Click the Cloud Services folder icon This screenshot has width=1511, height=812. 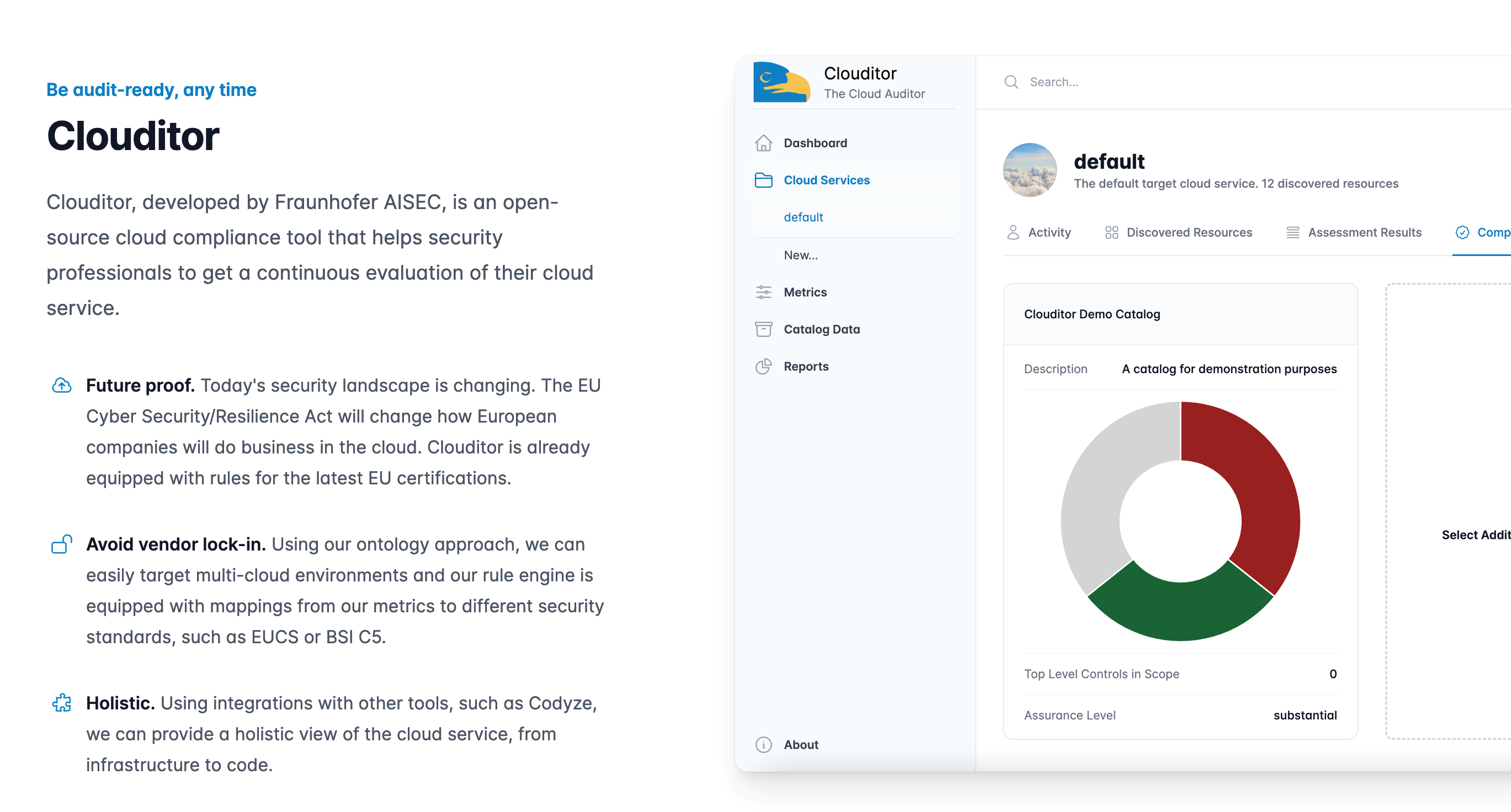763,180
